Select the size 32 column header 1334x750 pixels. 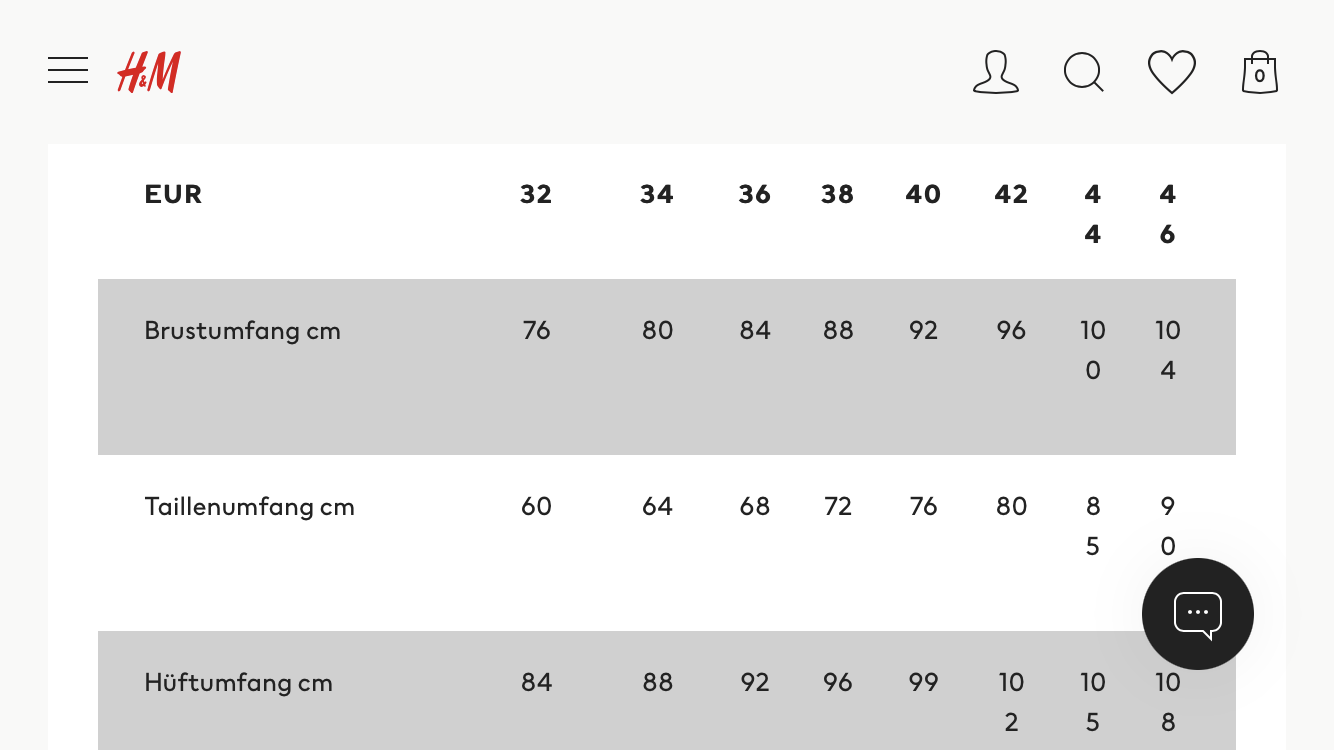(536, 194)
